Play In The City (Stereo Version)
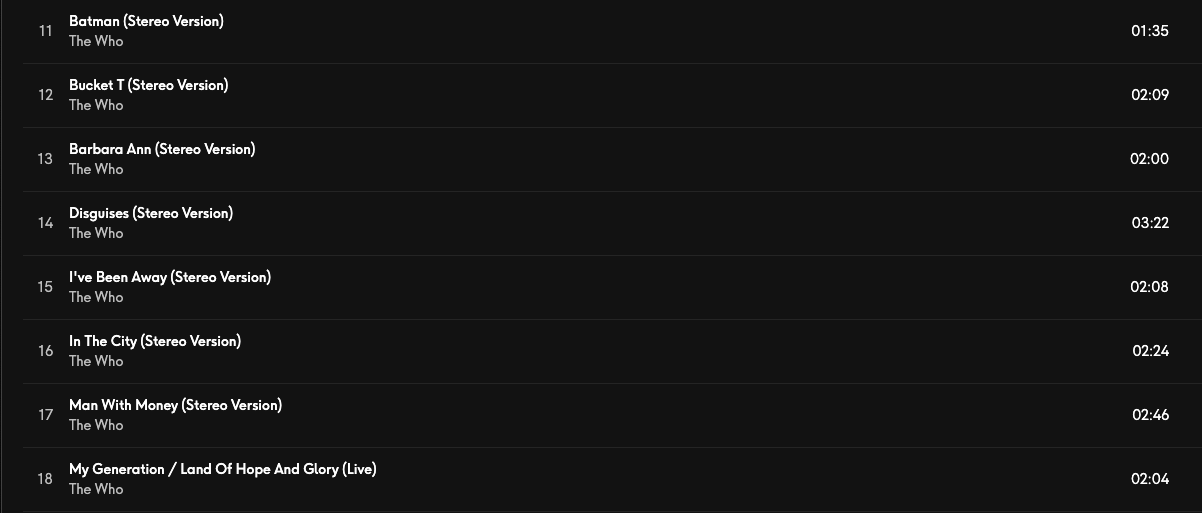1202x513 pixels. coord(155,341)
